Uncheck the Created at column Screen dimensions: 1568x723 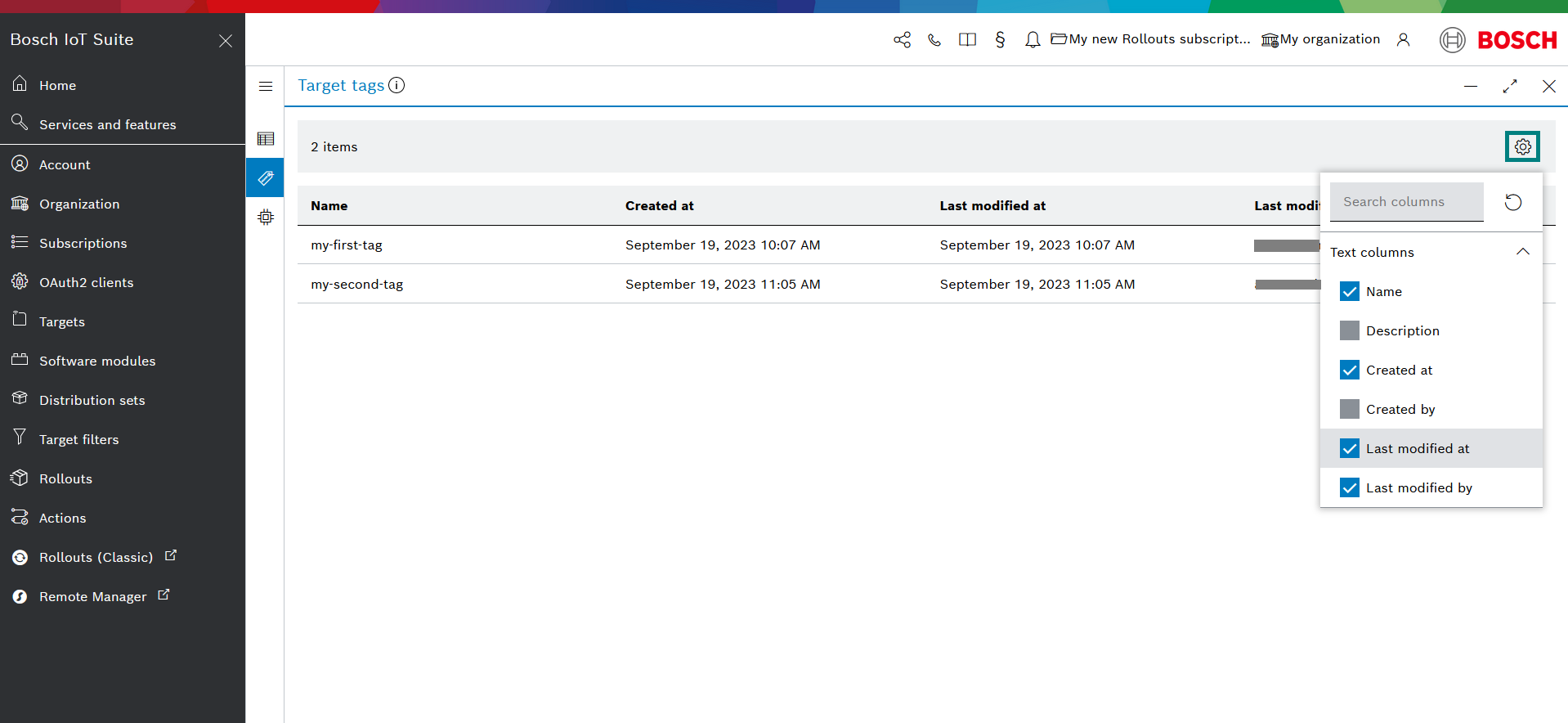point(1350,370)
